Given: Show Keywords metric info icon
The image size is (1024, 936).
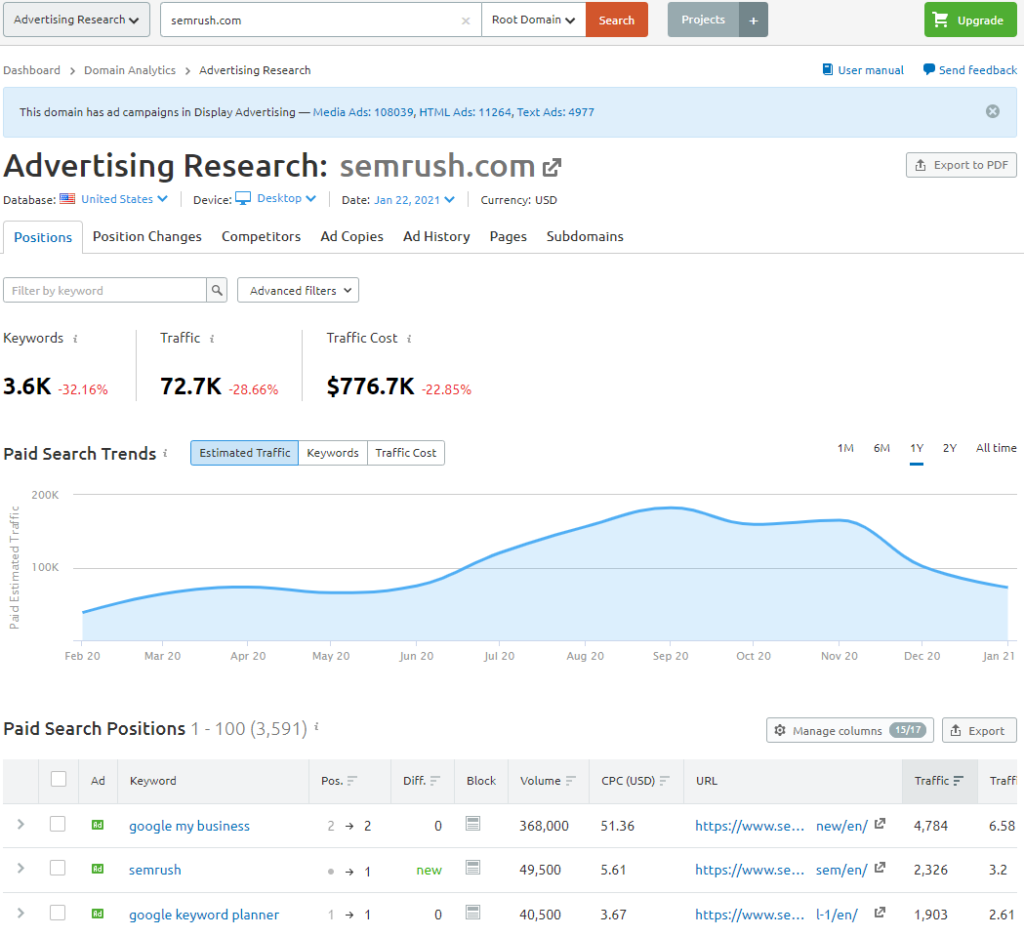Looking at the screenshot, I should tap(75, 338).
